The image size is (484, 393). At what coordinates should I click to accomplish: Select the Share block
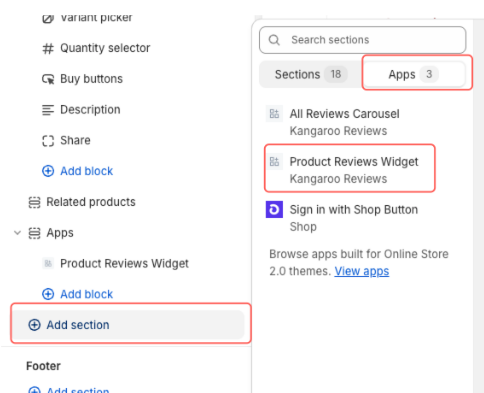click(x=75, y=141)
